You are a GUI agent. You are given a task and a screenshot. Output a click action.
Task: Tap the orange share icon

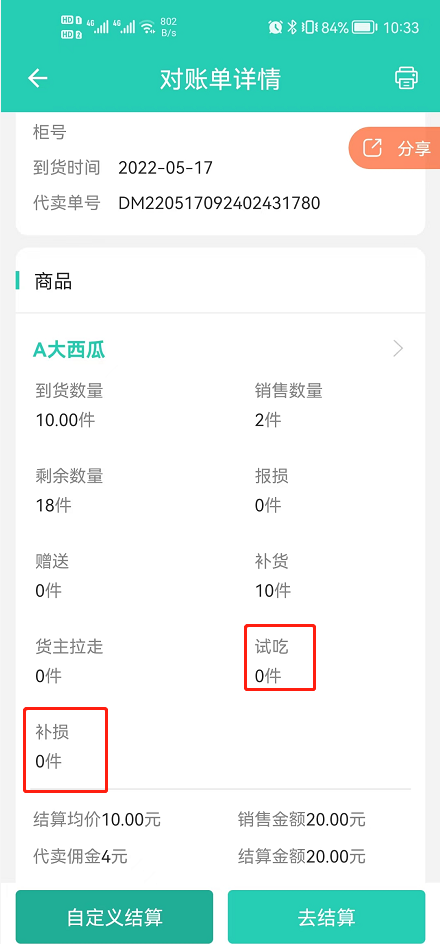tap(373, 148)
